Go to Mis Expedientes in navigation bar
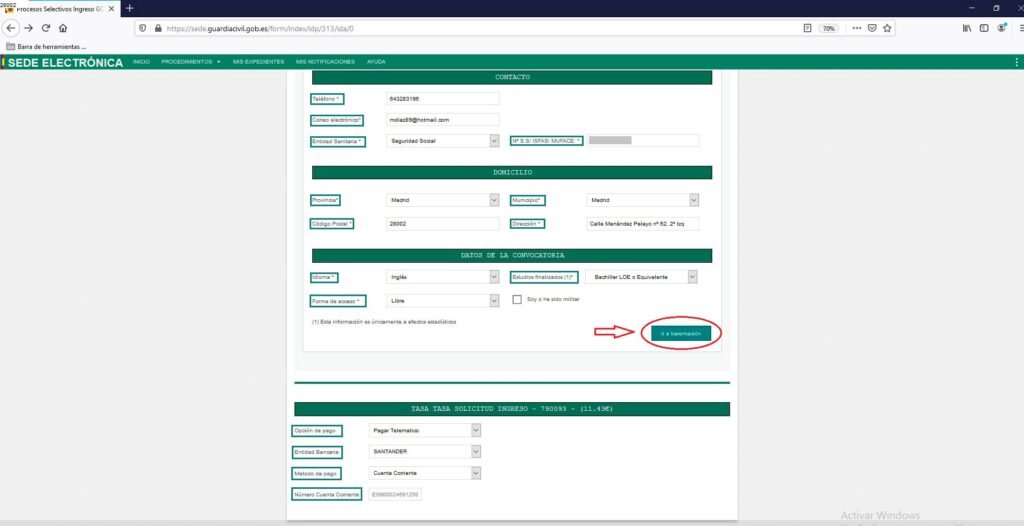 [x=259, y=62]
